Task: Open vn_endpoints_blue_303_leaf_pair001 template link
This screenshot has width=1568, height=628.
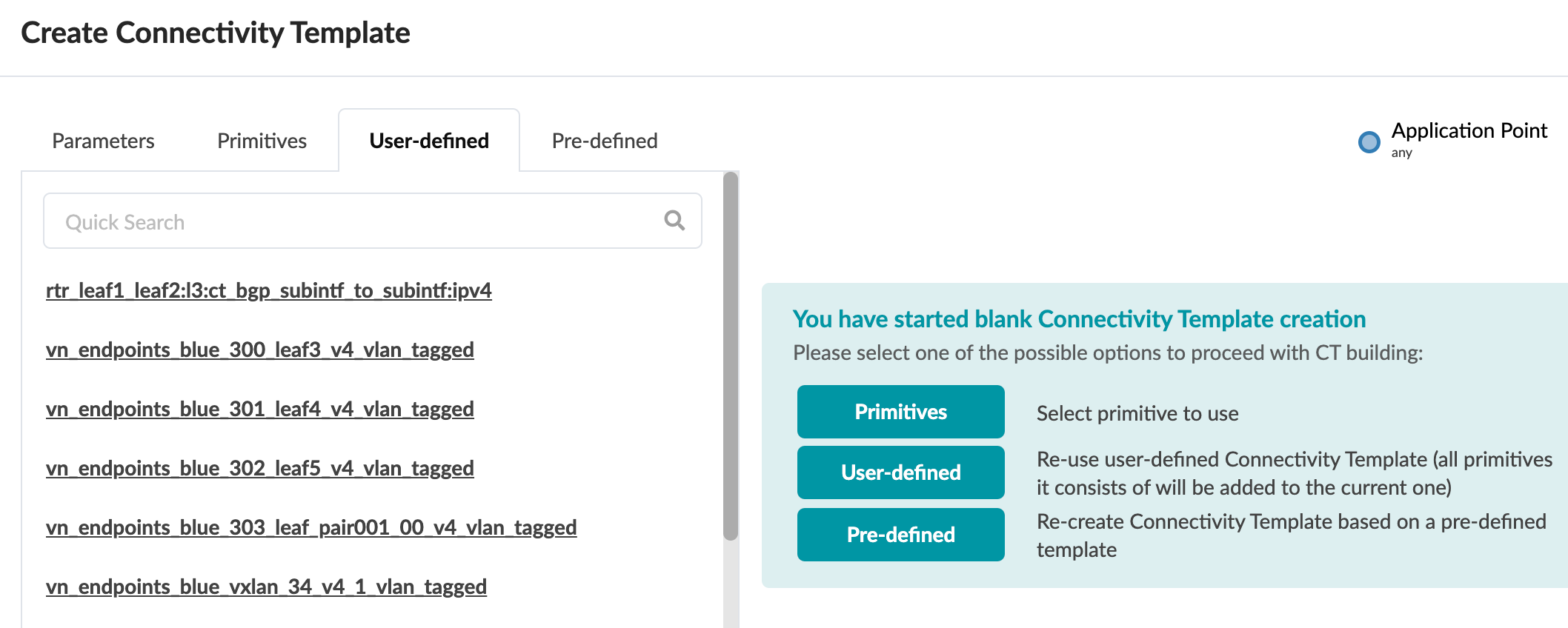Action: 310,527
